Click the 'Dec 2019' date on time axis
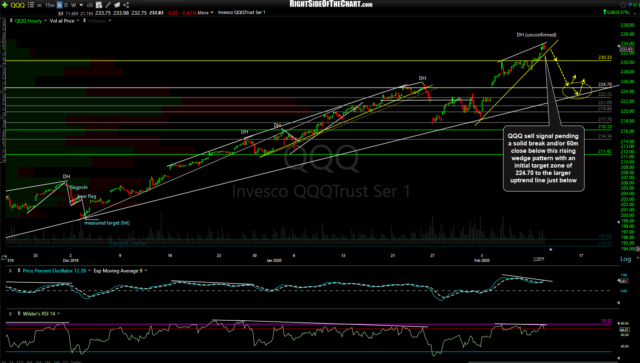Image resolution: width=640 pixels, height=363 pixels. point(71,260)
